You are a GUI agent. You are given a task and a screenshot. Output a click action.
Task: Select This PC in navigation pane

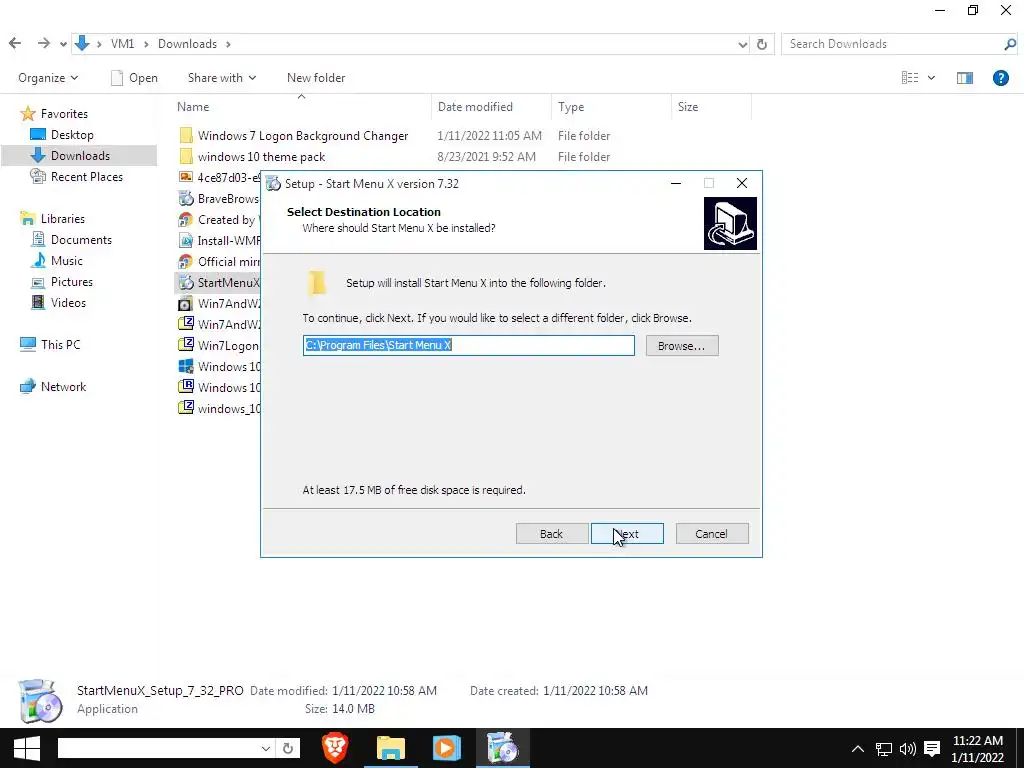pyautogui.click(x=60, y=344)
